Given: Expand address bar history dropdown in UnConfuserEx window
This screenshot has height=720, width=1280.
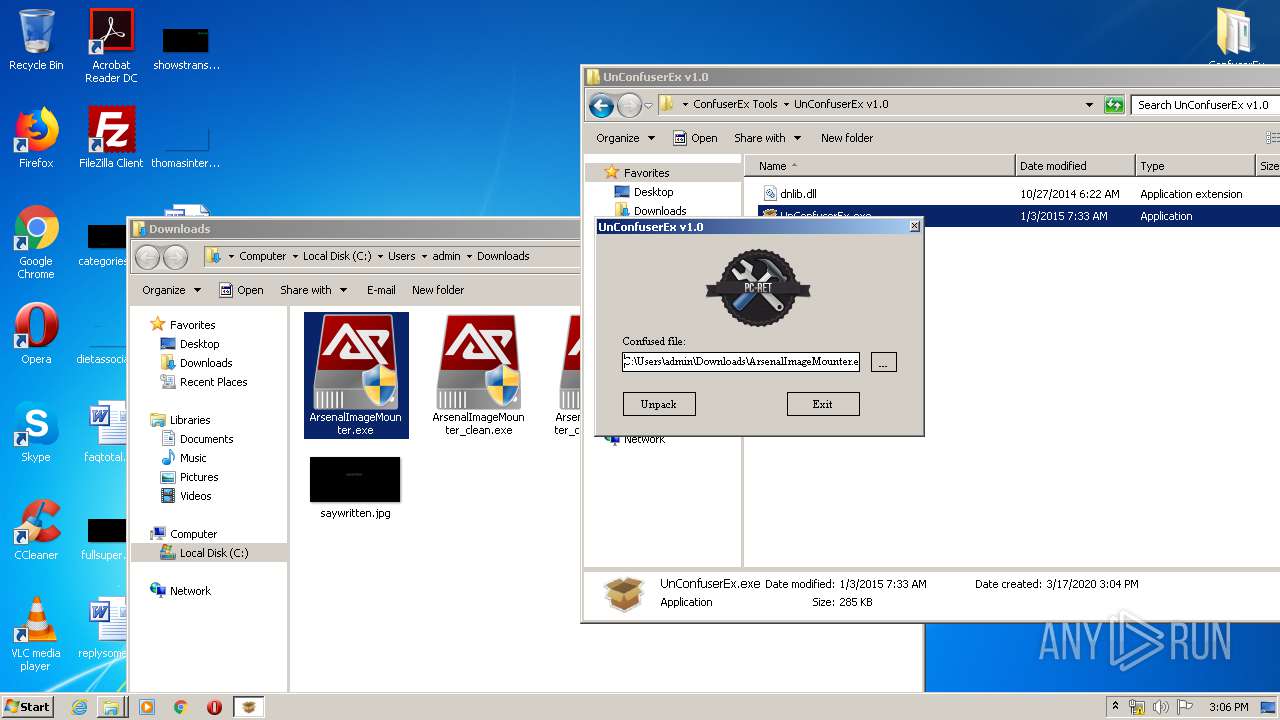Looking at the screenshot, I should coord(1089,104).
